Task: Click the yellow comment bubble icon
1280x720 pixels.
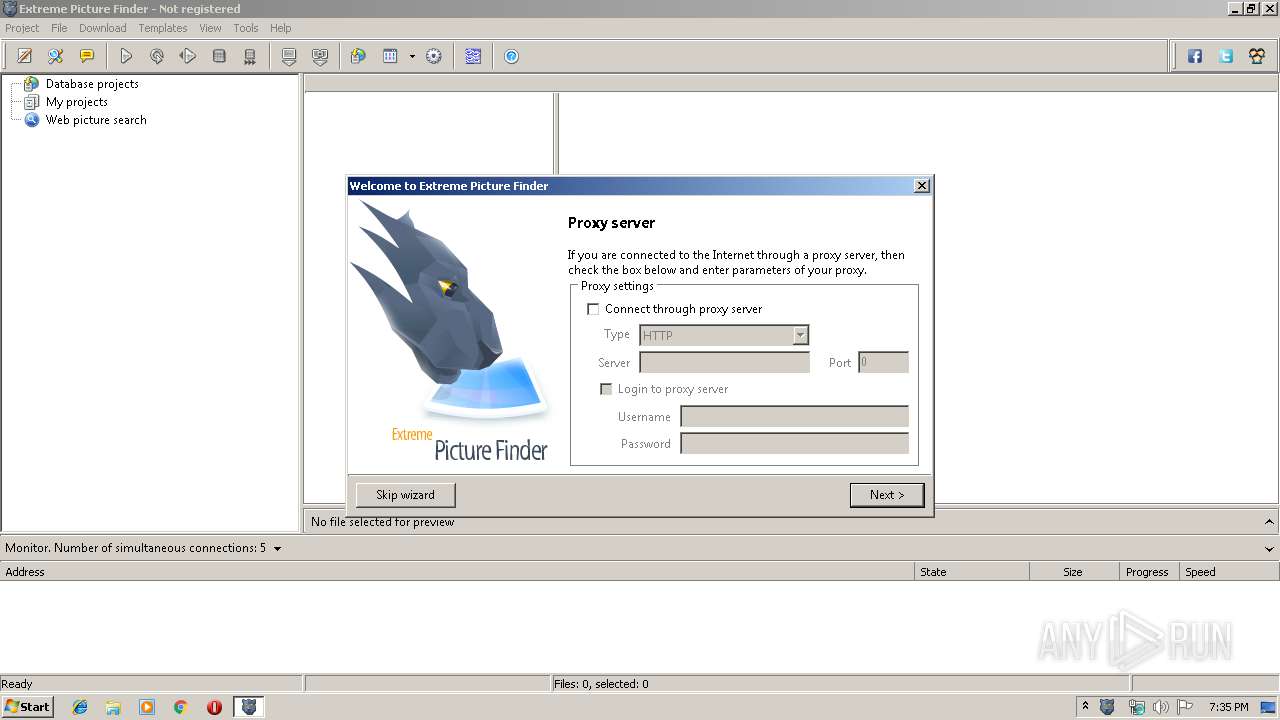Action: [x=87, y=57]
